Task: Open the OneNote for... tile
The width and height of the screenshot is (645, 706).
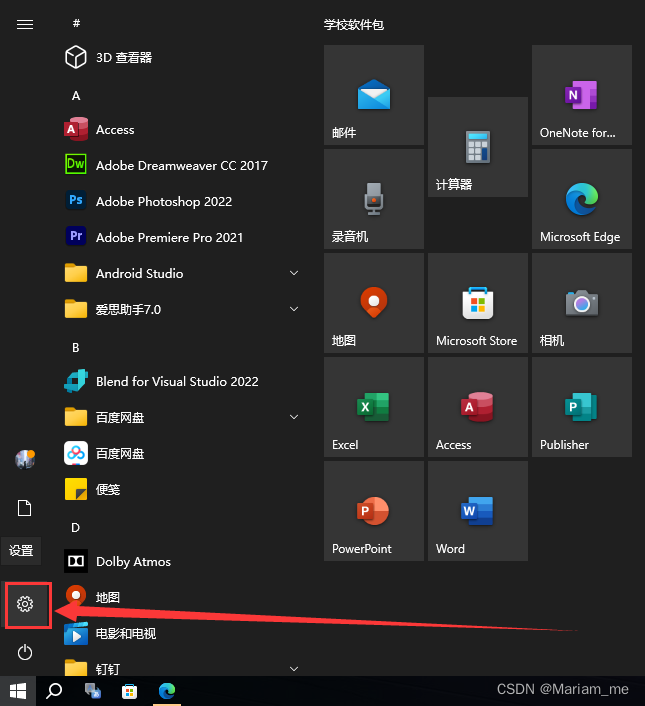Action: (582, 95)
